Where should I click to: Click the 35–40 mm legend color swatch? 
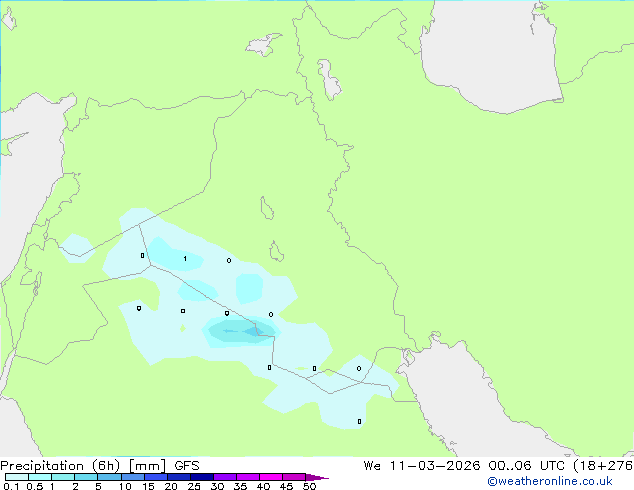coord(248,477)
